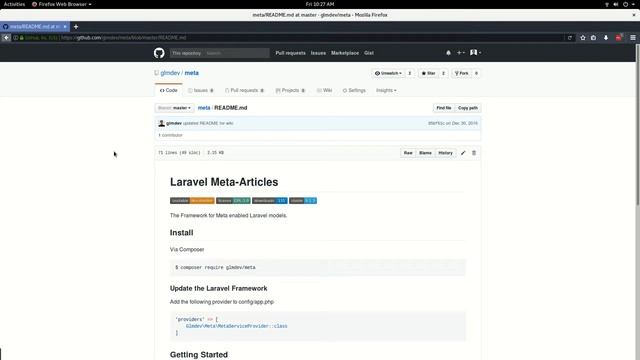
Task: Open the file History
Action: click(445, 153)
